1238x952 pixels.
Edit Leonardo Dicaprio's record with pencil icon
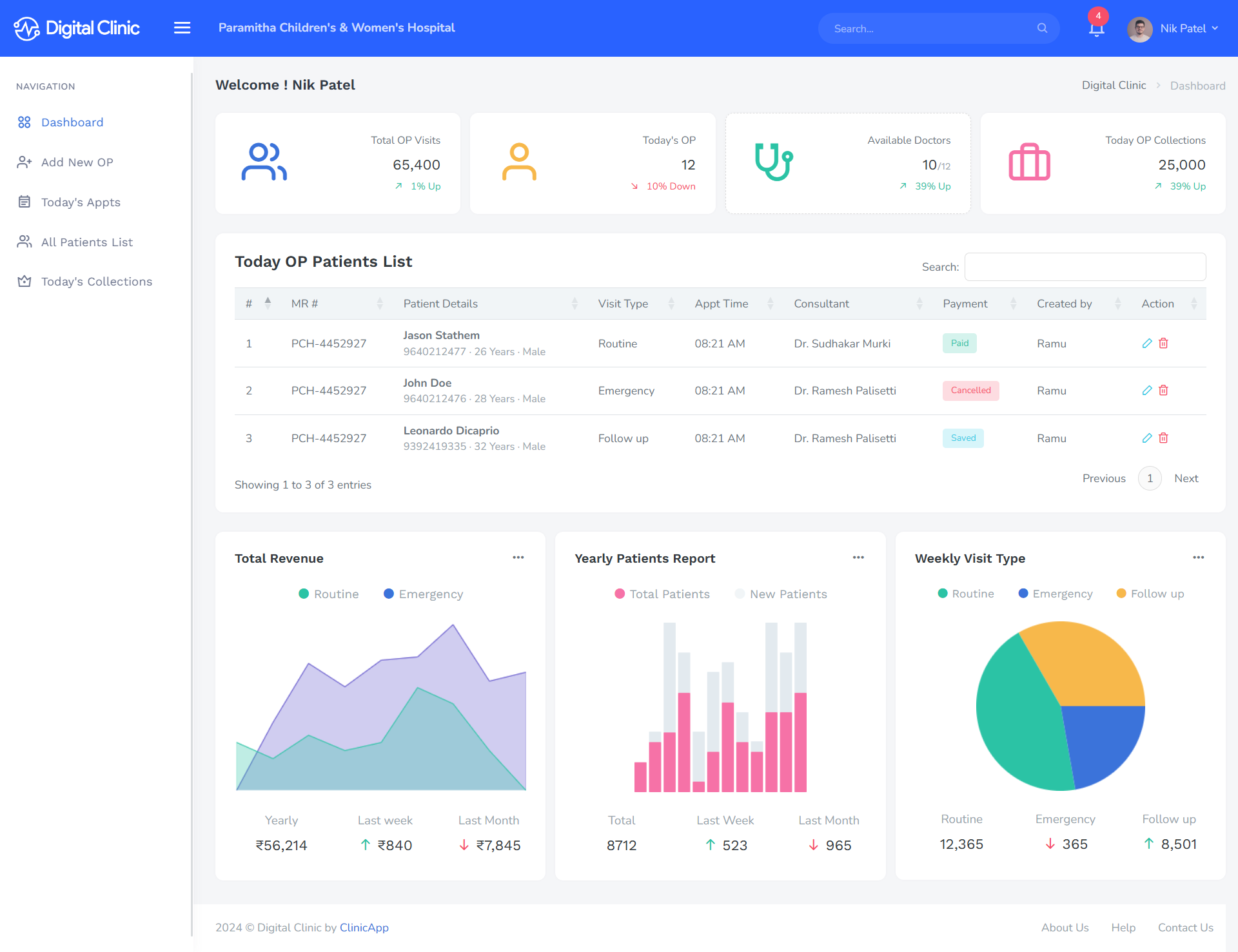1147,438
